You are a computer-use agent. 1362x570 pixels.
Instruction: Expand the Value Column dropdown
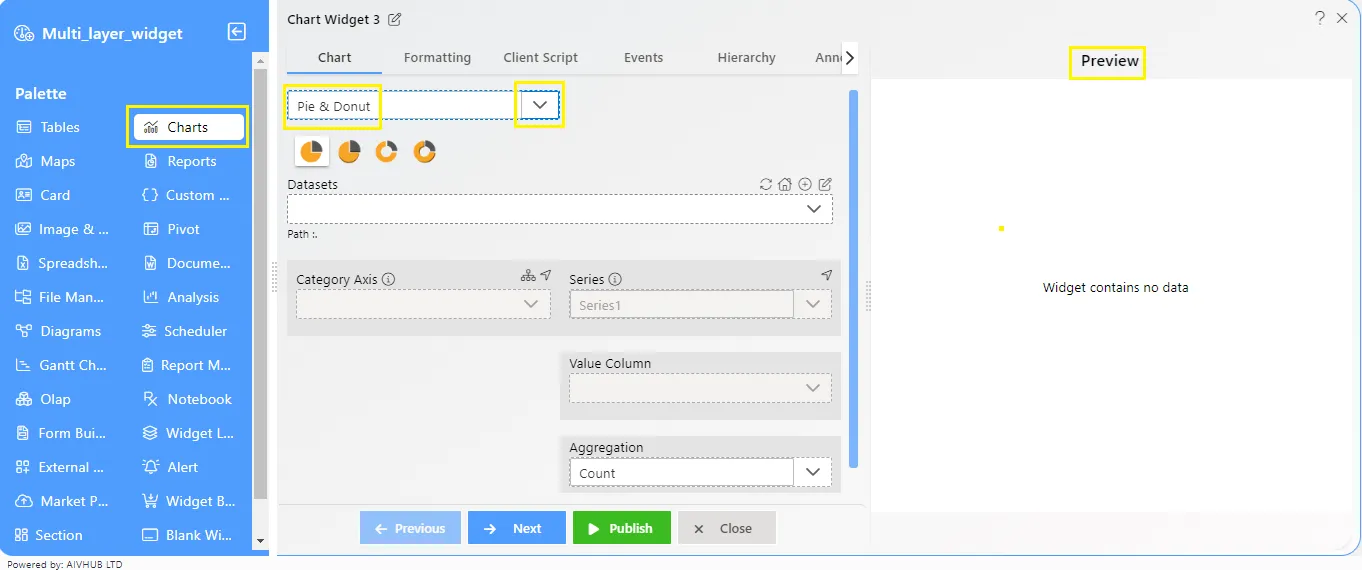[x=813, y=388]
